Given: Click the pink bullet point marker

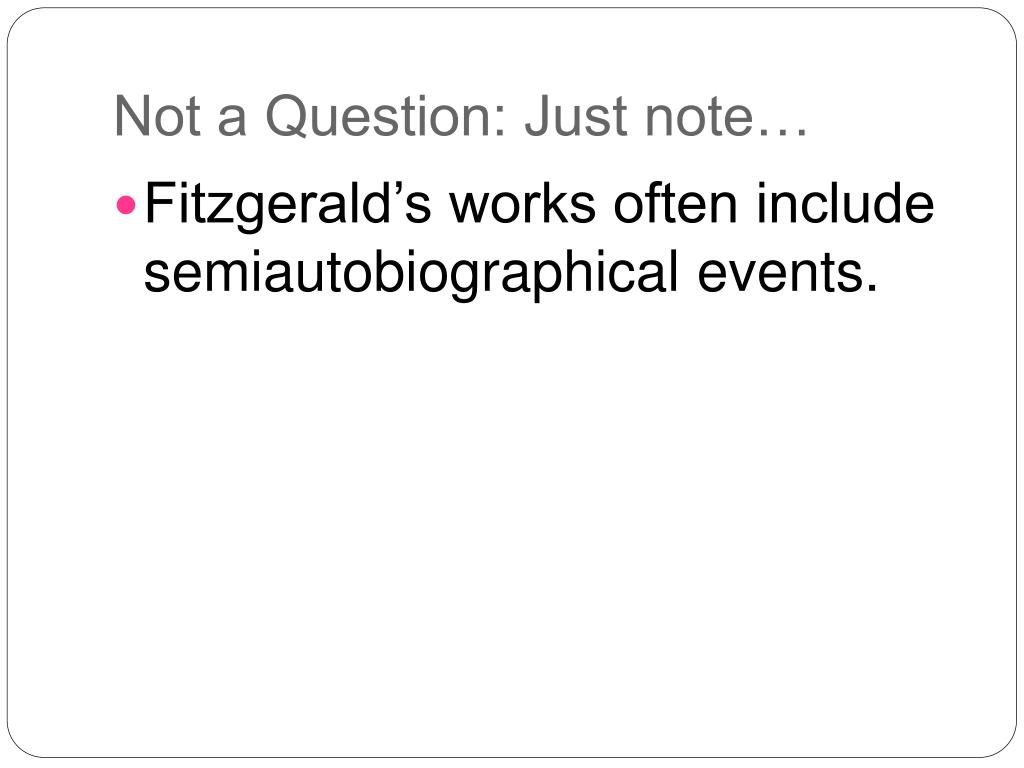Looking at the screenshot, I should point(125,206).
